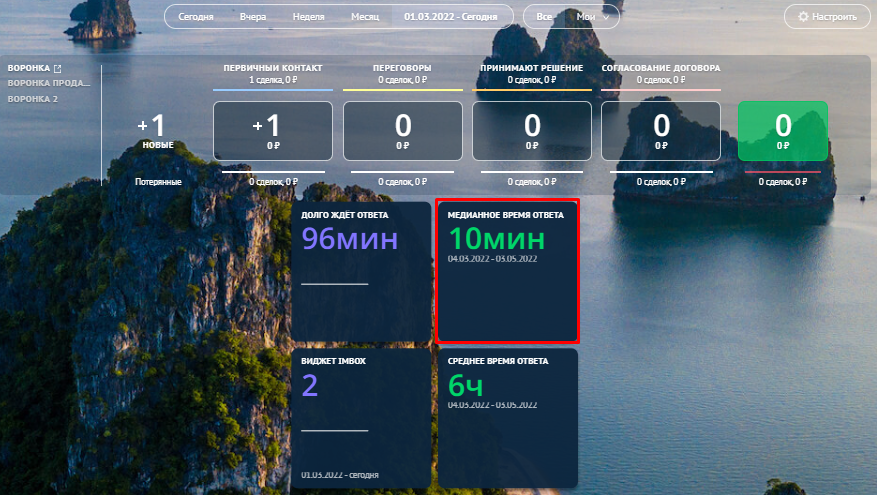Click the plus icon in Новые counter
877x495 pixels.
(x=143, y=125)
